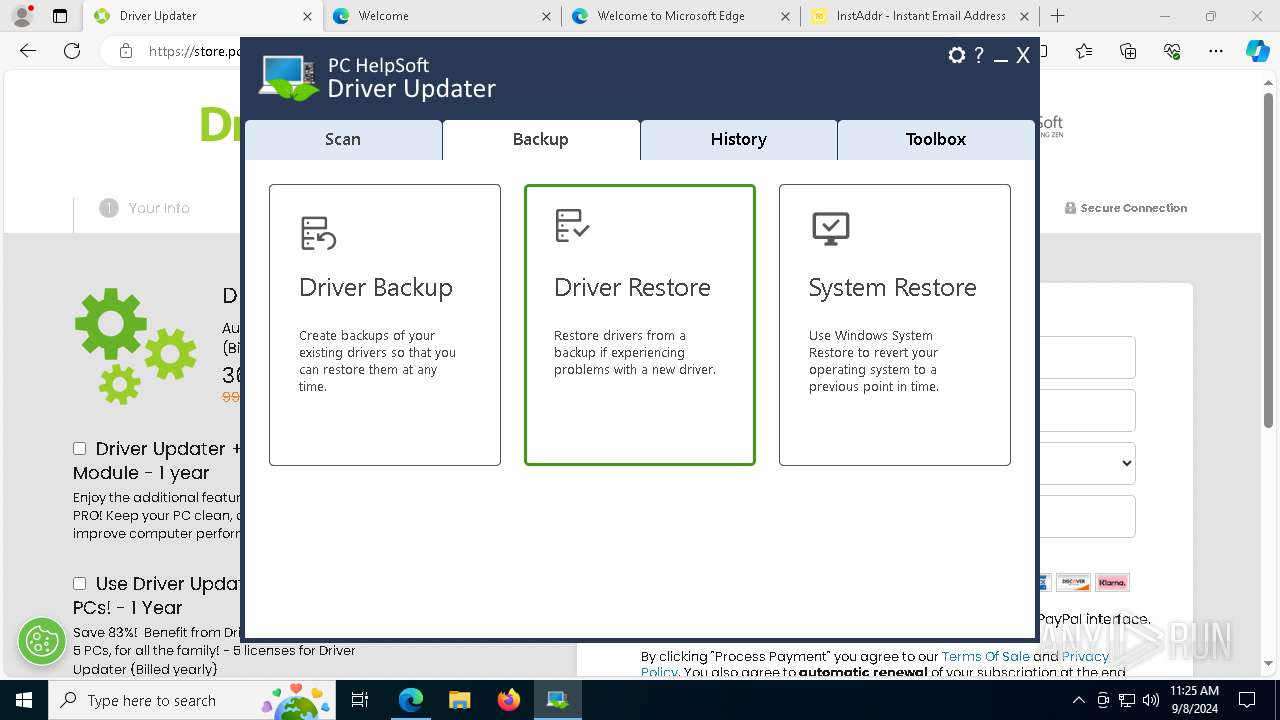Click the first input field in payment form

(x=1087, y=357)
